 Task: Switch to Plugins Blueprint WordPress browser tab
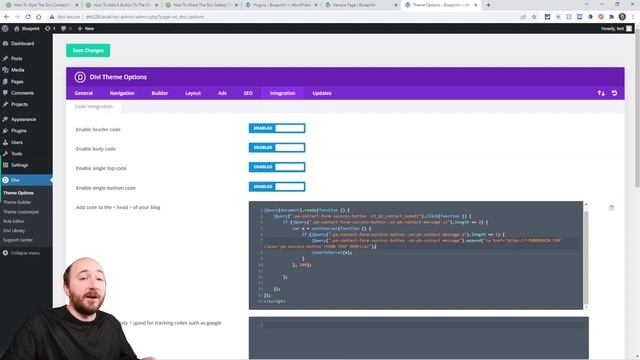[x=282, y=5]
